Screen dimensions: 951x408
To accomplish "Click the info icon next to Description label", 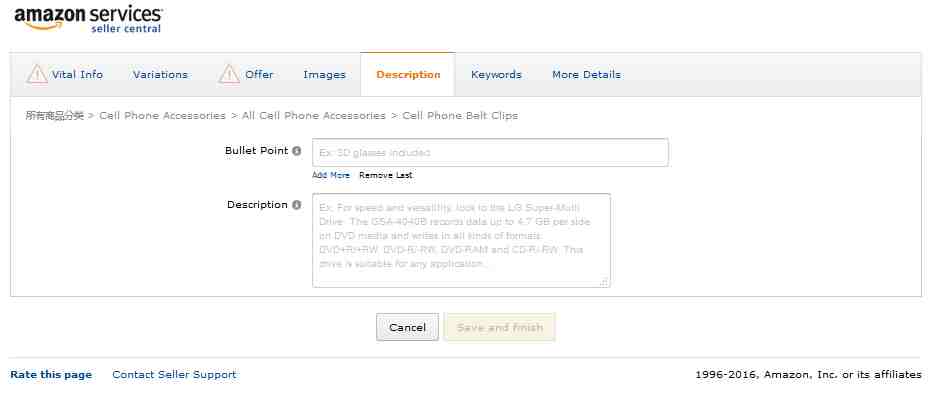I will (297, 205).
